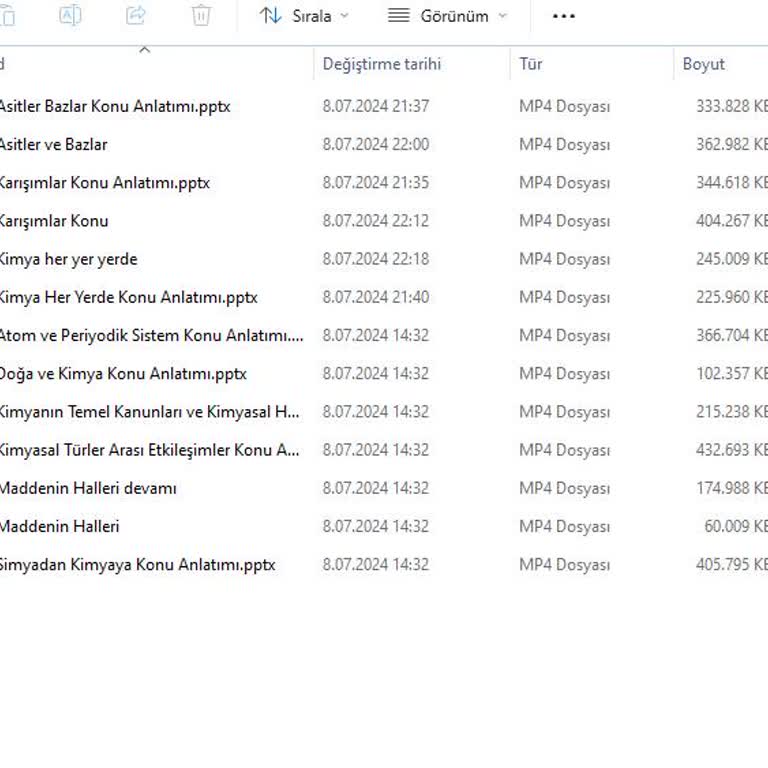
Task: Select Simyadan Kimyaya Konu Anlatımı.pptx file
Action: 136,565
